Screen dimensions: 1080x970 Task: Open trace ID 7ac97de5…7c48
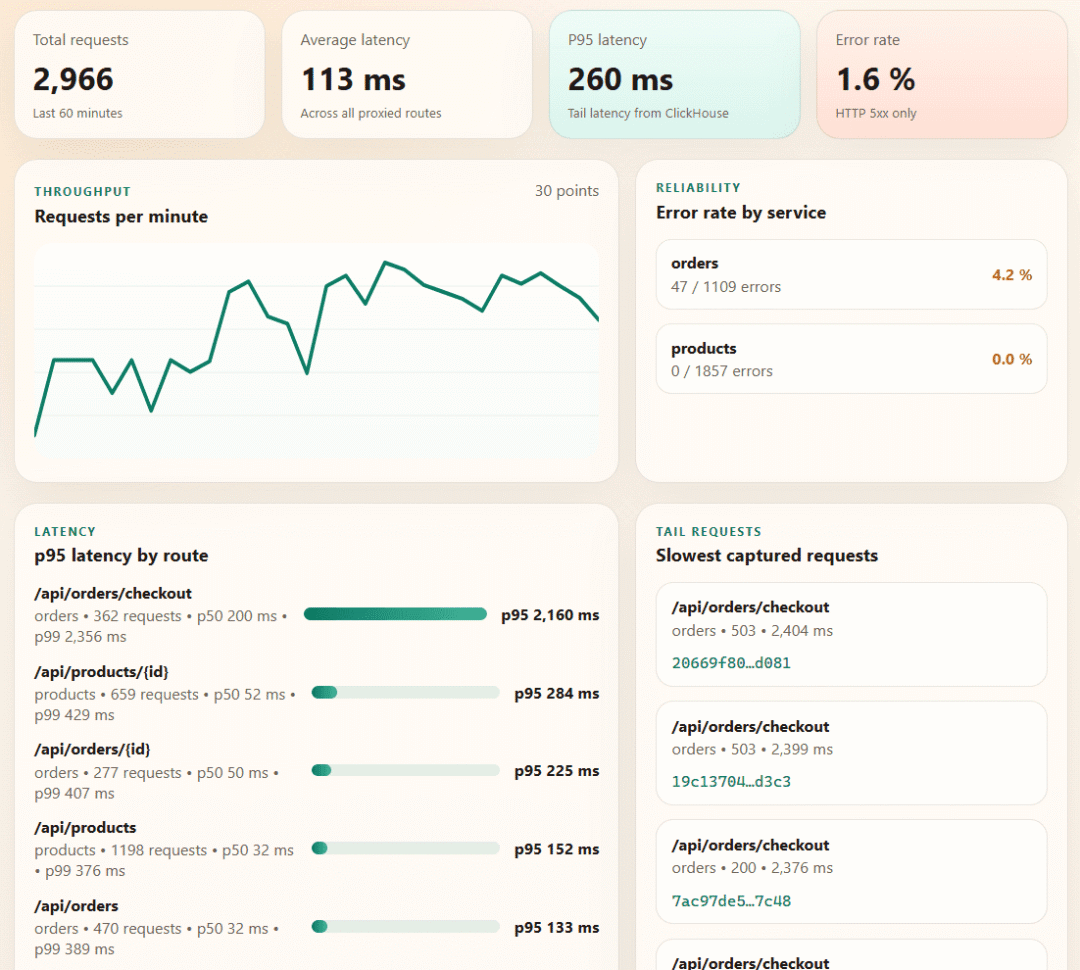click(731, 900)
